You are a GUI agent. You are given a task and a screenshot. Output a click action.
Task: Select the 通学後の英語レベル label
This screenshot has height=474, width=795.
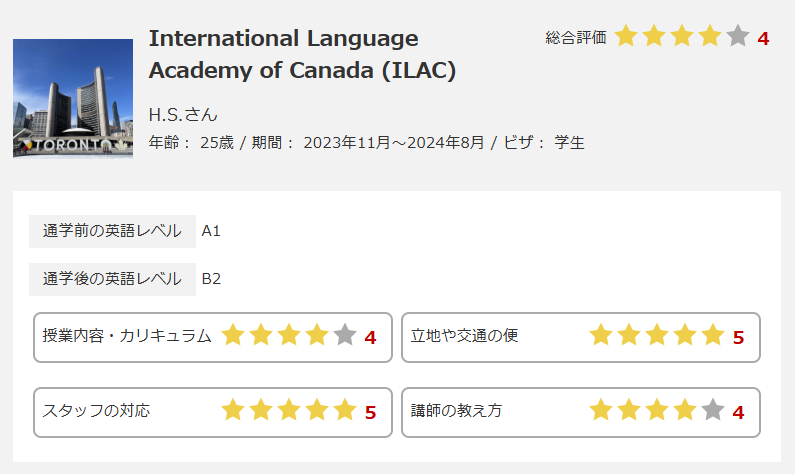112,279
